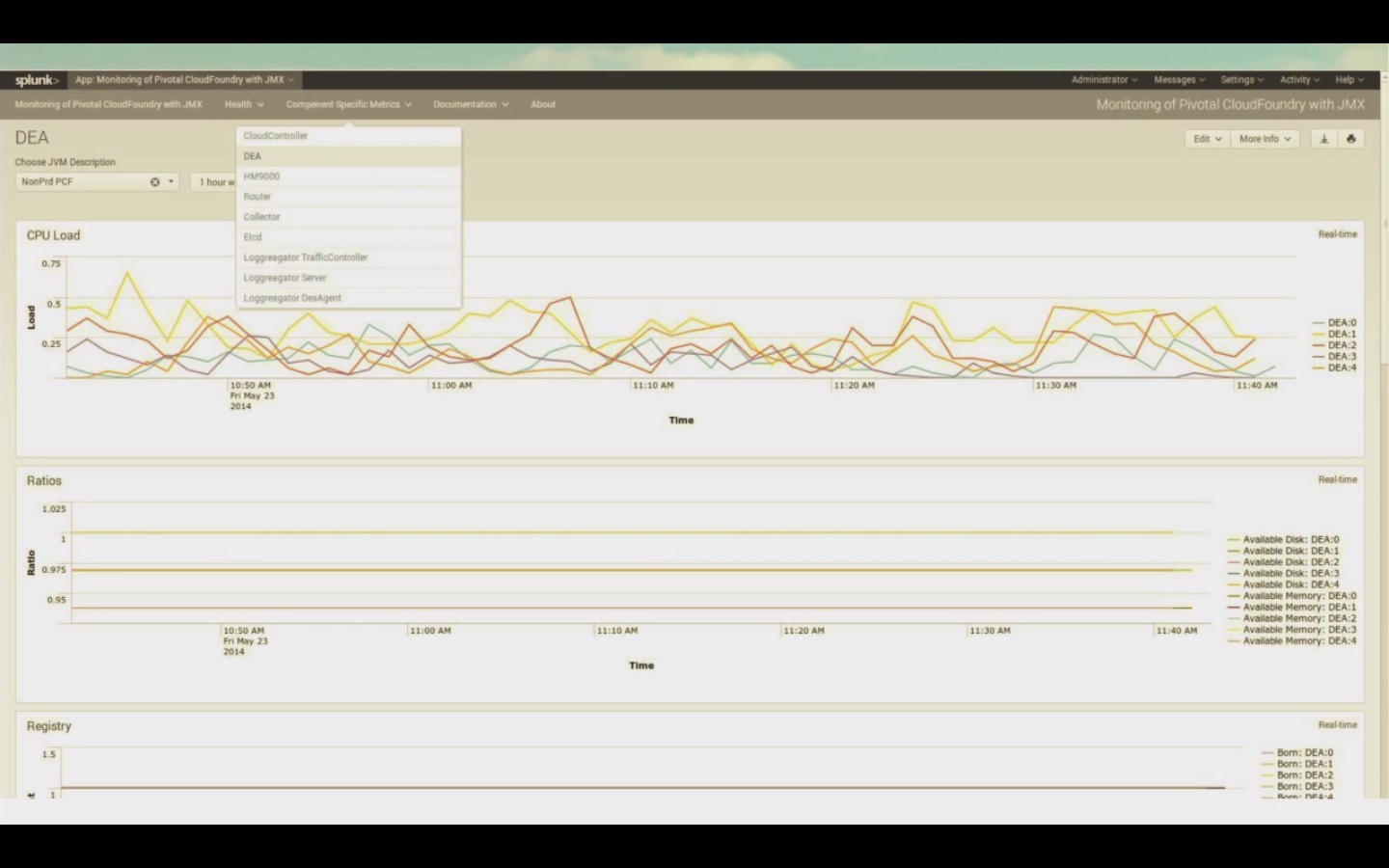This screenshot has height=868, width=1389.
Task: Open the Settings menu
Action: [1242, 80]
